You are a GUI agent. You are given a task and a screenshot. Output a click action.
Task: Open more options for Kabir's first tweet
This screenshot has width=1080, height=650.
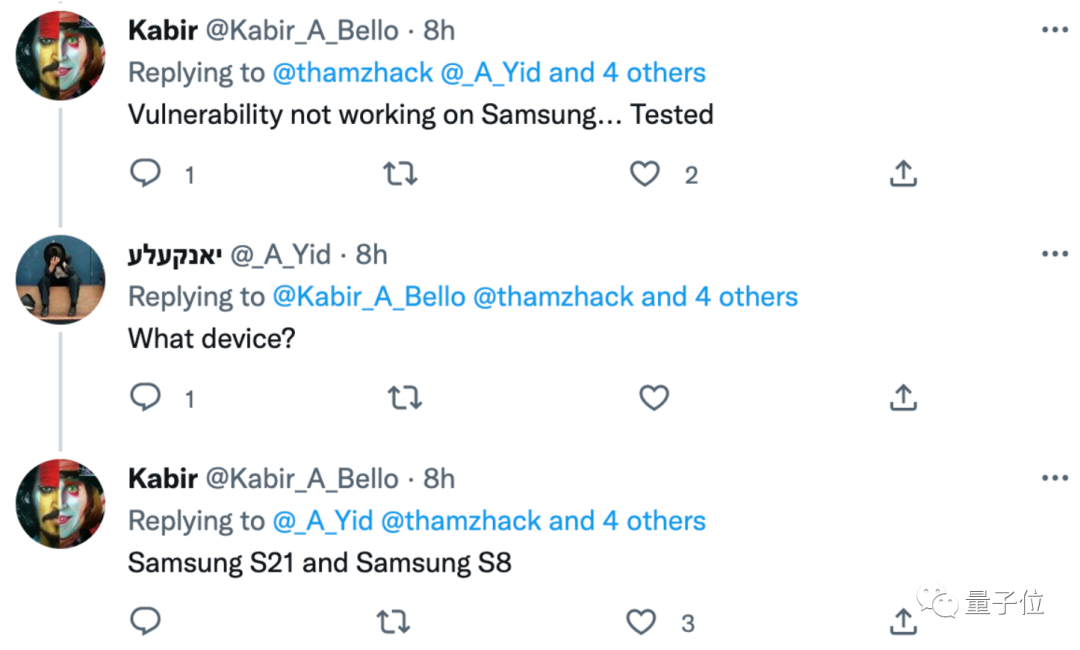pos(1055,30)
